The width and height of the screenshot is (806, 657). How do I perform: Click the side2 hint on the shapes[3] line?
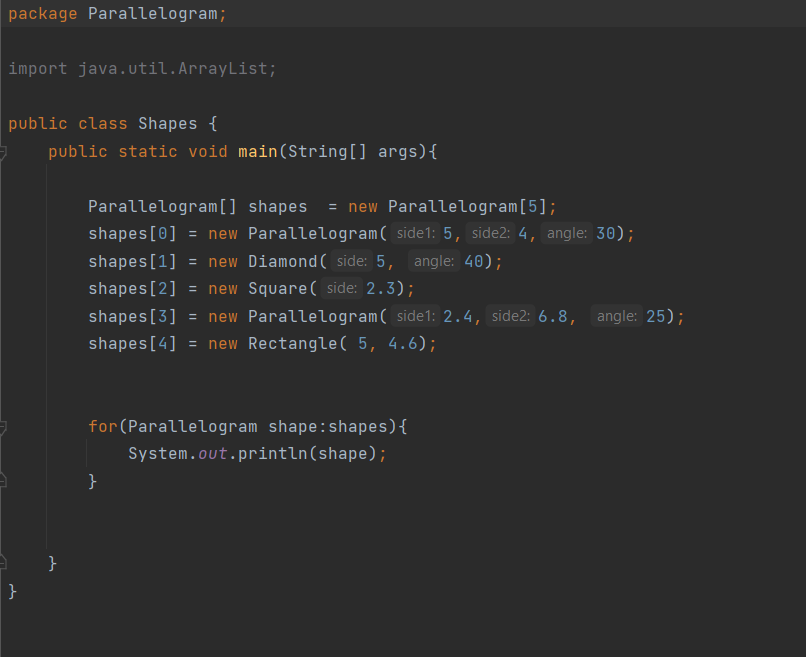pyautogui.click(x=509, y=316)
